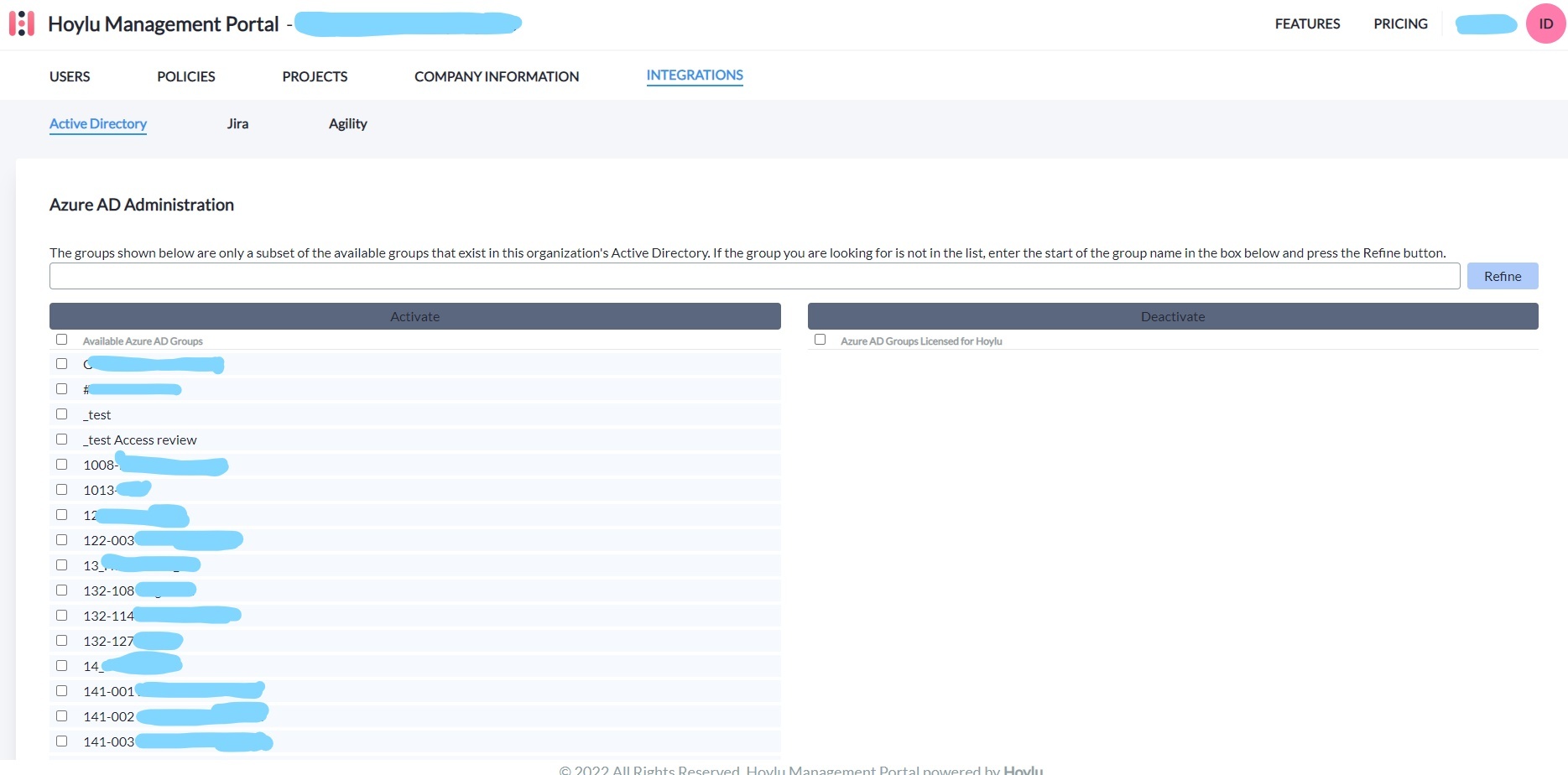Focus the group name search box
The image size is (1568, 775).
(754, 276)
